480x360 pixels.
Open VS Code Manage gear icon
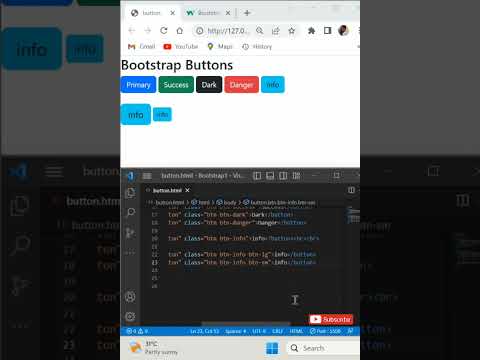coord(130,316)
